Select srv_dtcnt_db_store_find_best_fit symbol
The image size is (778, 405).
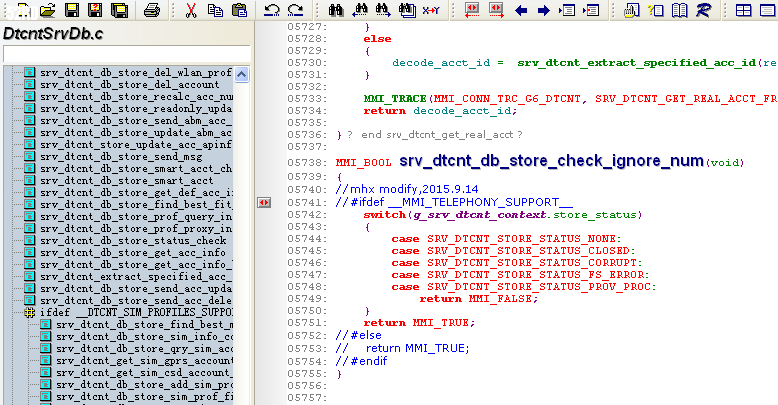pos(136,204)
